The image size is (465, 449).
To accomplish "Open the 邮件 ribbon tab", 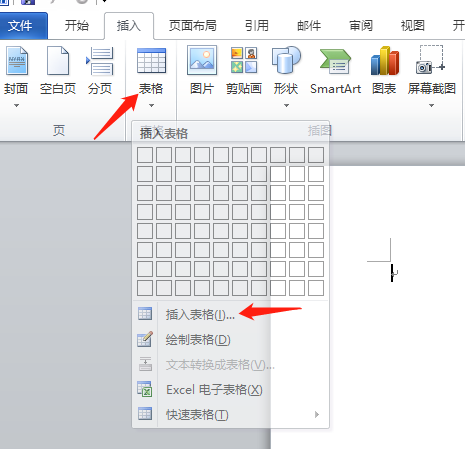I will (x=309, y=26).
